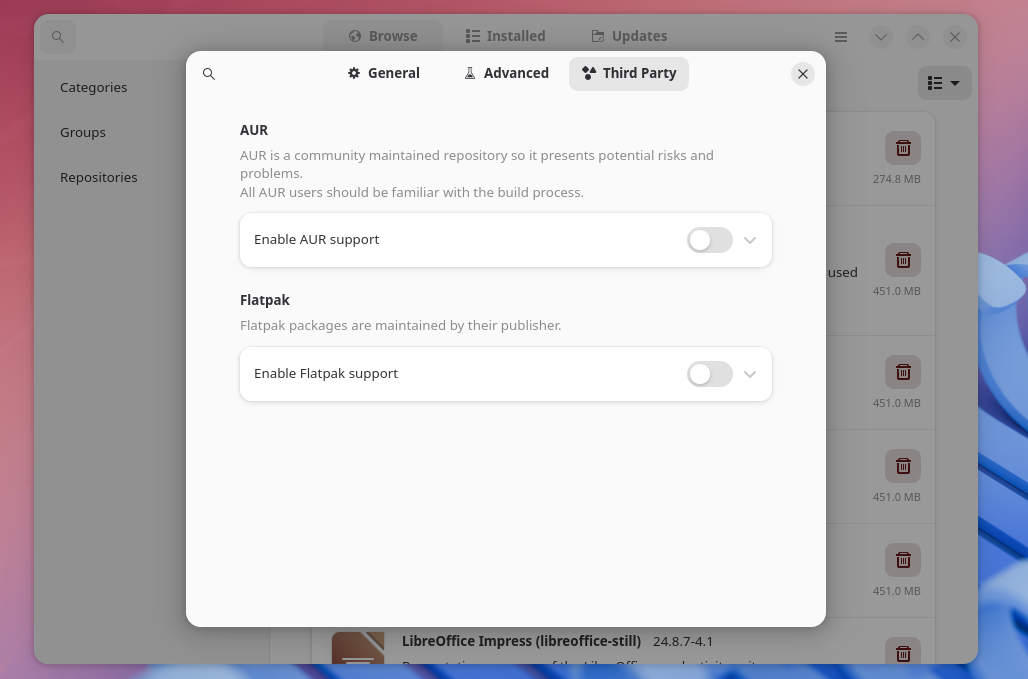Open the Advanced preferences tab
1028x679 pixels.
pos(506,73)
